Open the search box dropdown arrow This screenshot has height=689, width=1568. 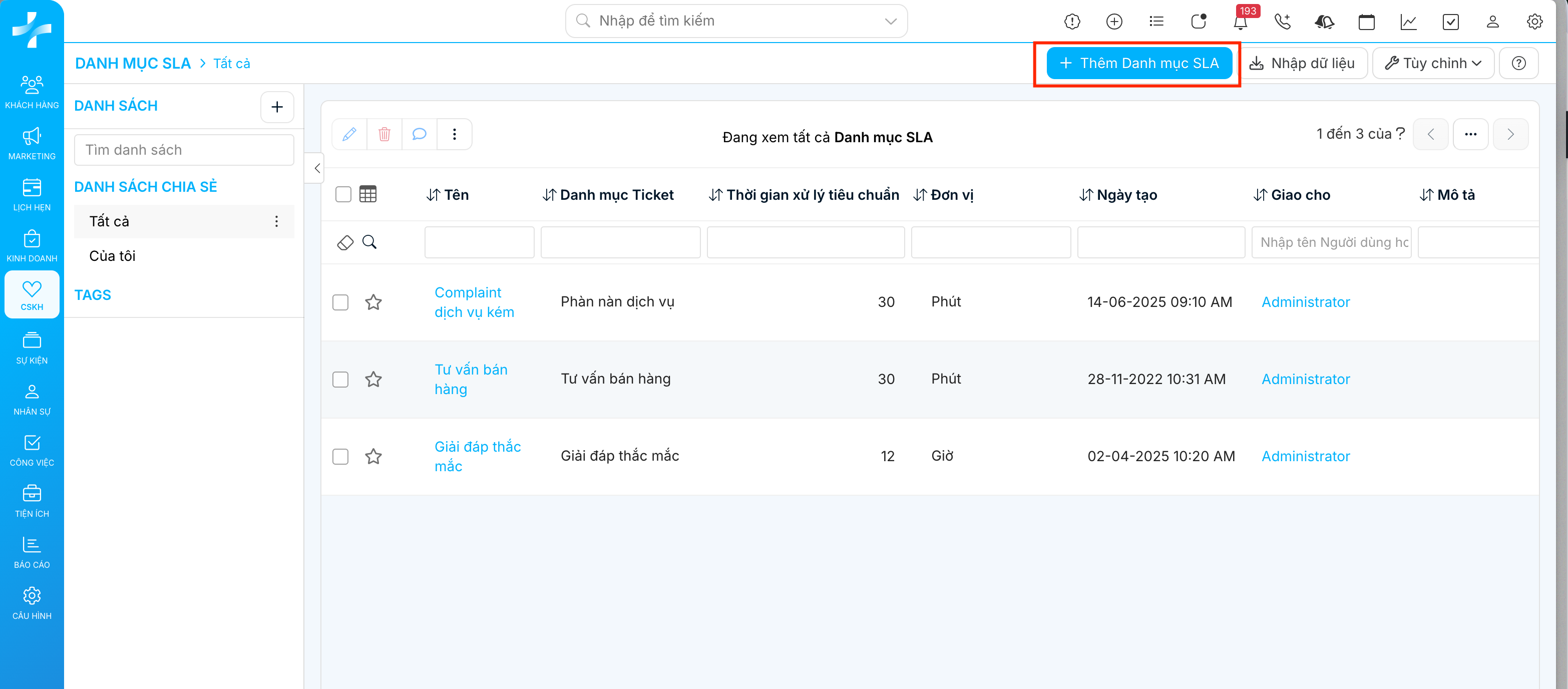point(890,22)
